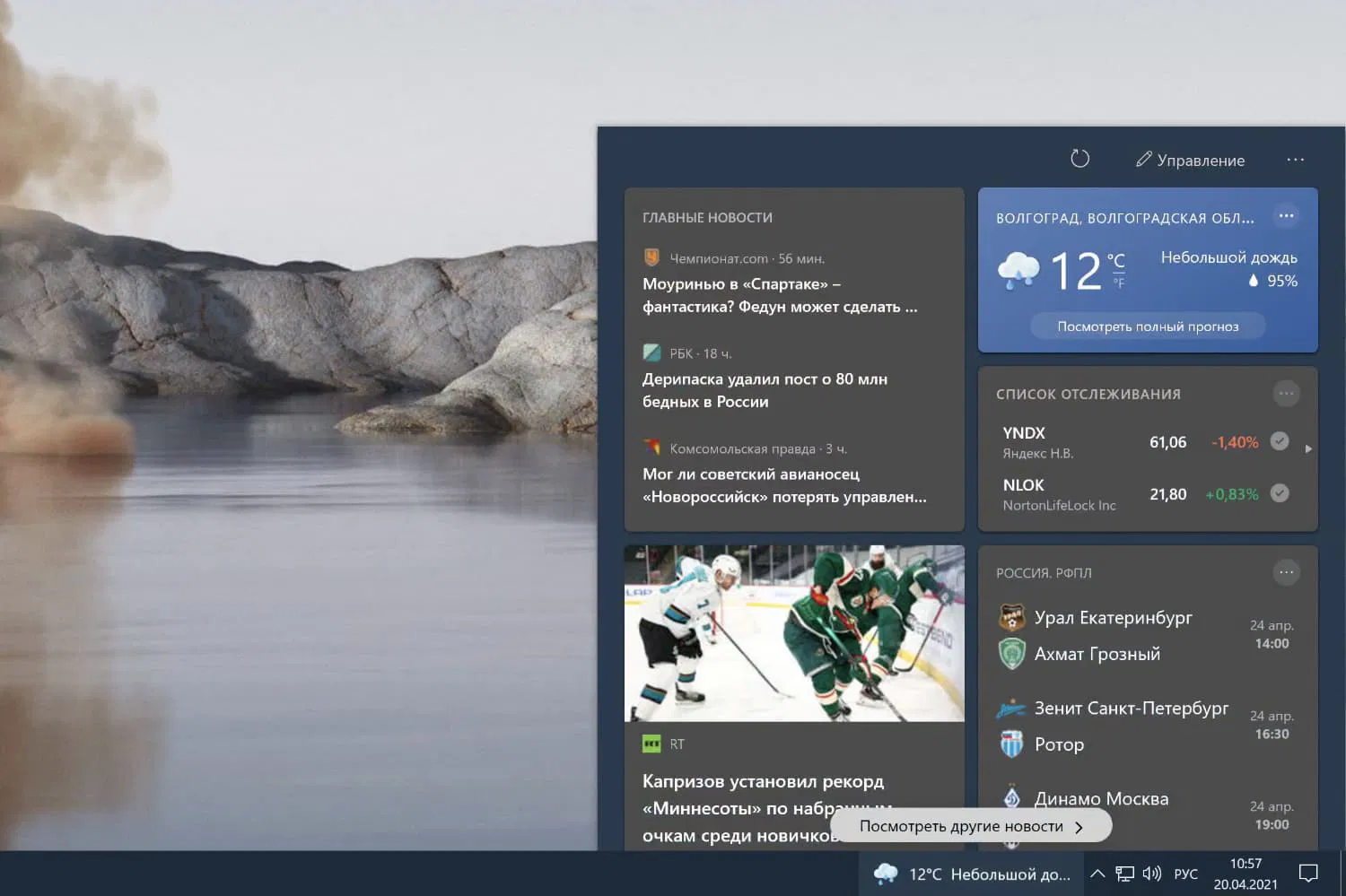1346x896 pixels.
Task: Click the Комсомольская правда source icon
Action: (652, 448)
